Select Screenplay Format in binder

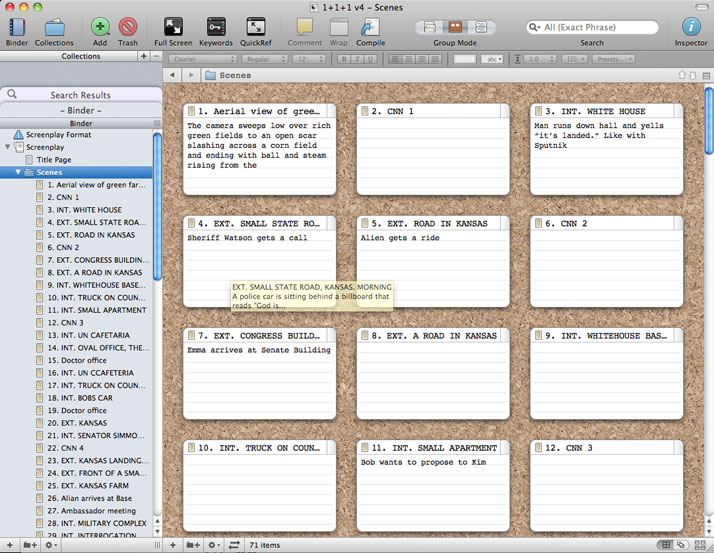coord(58,135)
